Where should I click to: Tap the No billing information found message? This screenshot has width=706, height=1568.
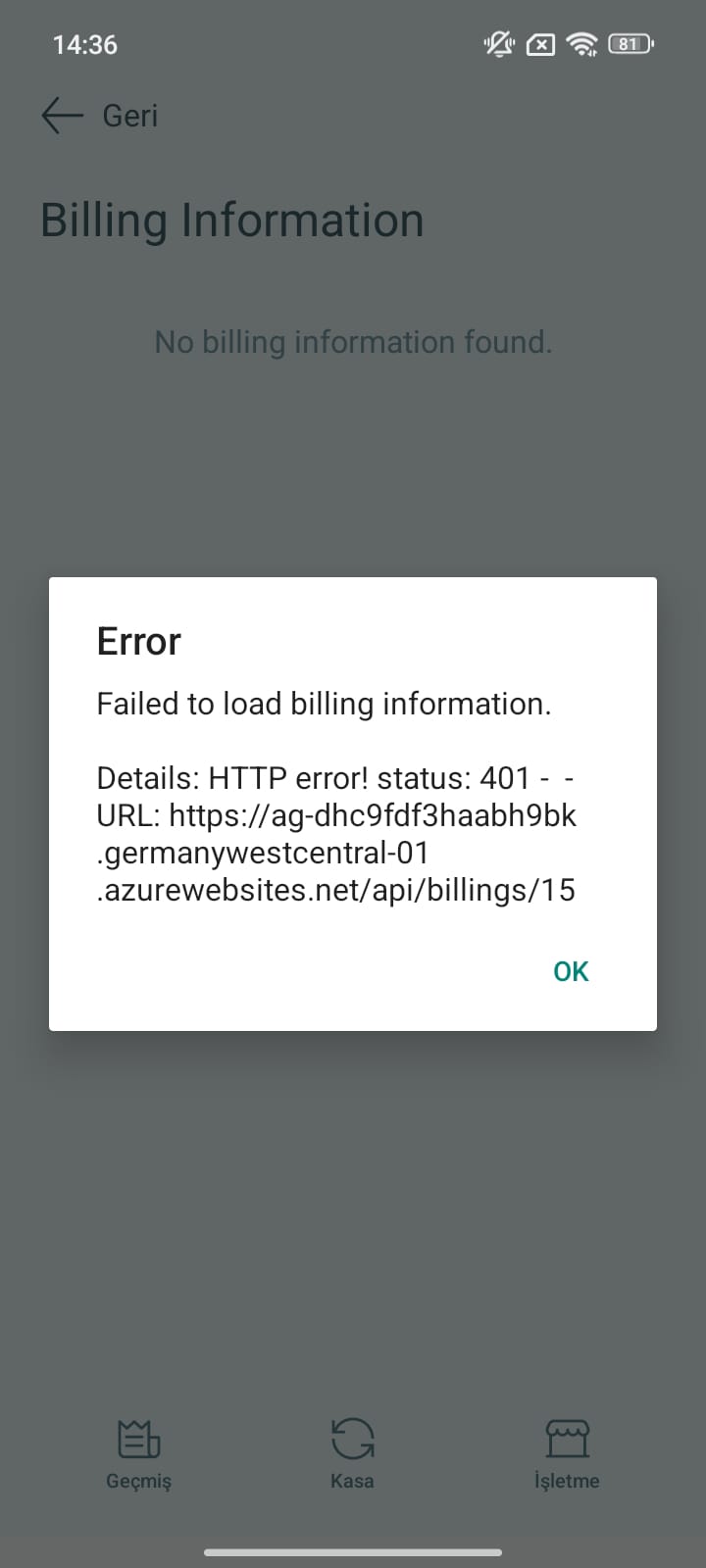(x=353, y=342)
